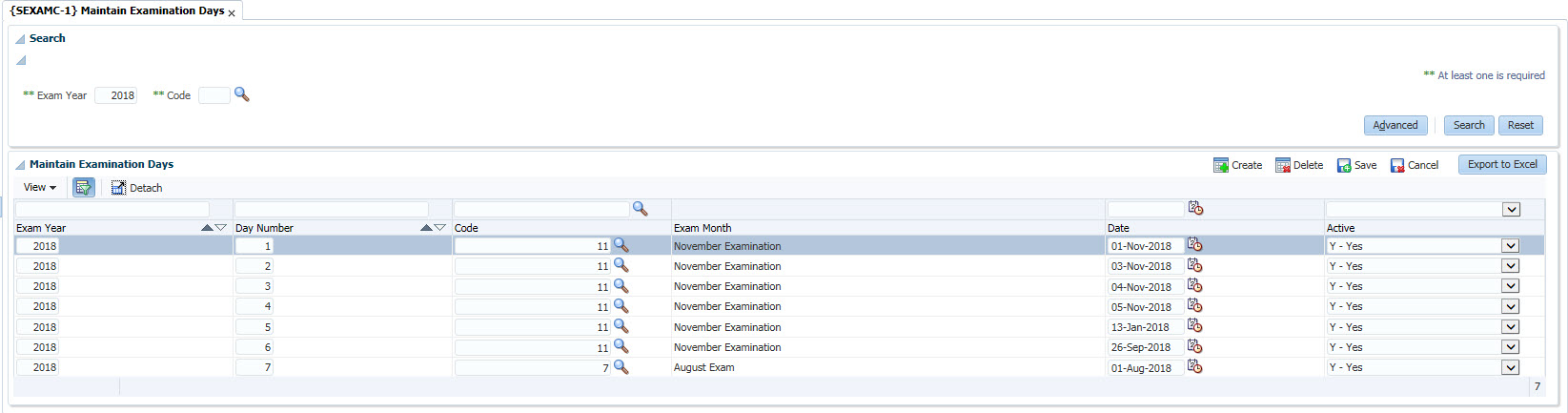Sort Exam Year column ascending
Screen dimensions: 1568x413
(207, 228)
